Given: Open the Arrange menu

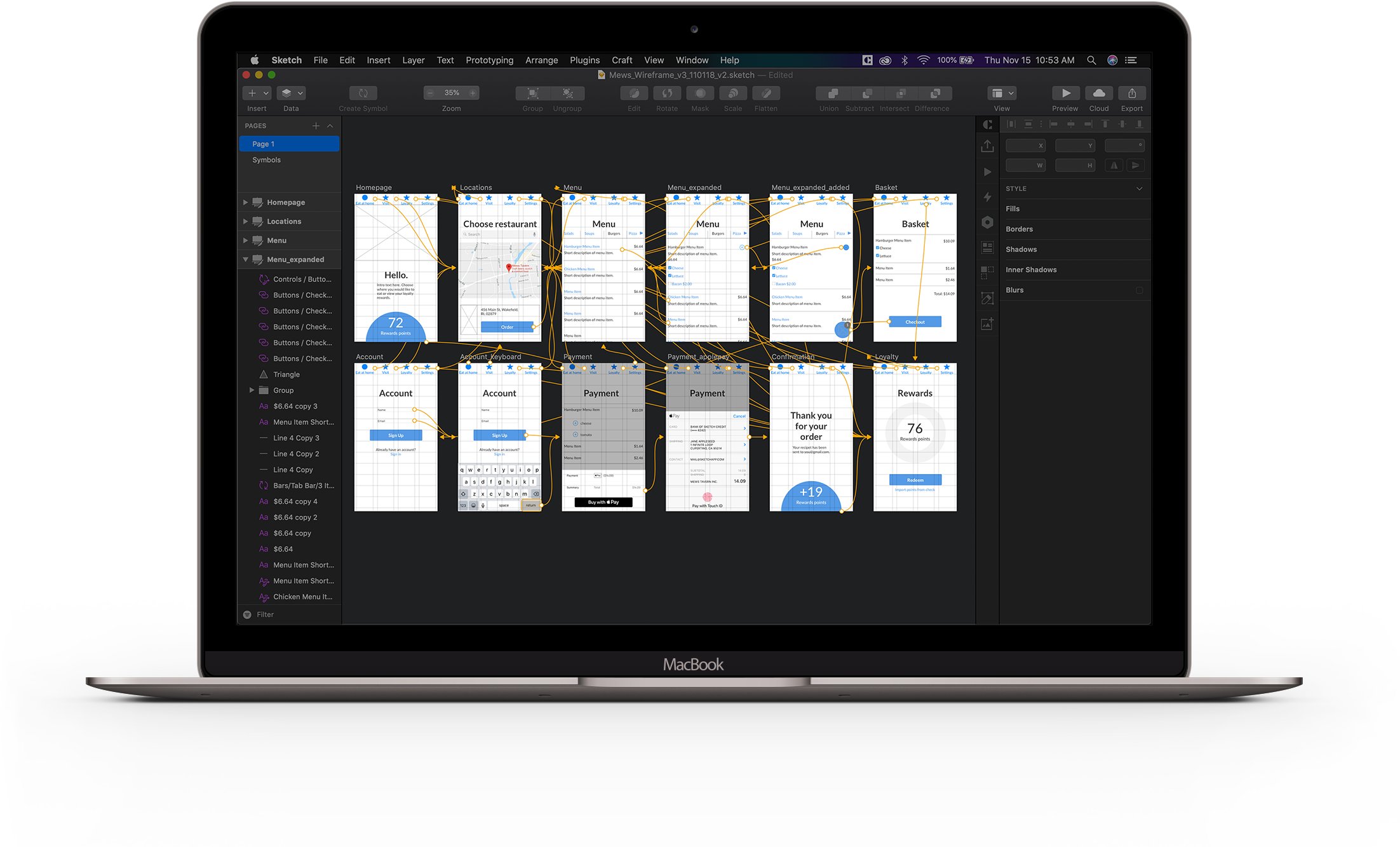Looking at the screenshot, I should coord(541,60).
